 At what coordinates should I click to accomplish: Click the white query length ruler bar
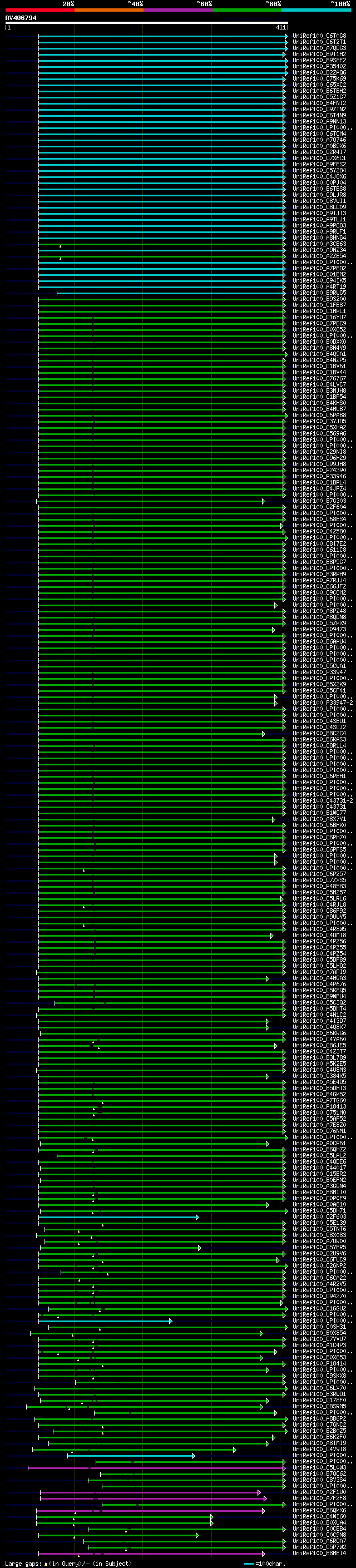pyautogui.click(x=147, y=23)
